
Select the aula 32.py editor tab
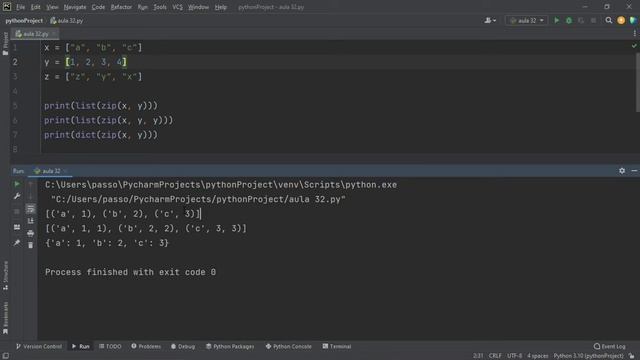point(35,34)
